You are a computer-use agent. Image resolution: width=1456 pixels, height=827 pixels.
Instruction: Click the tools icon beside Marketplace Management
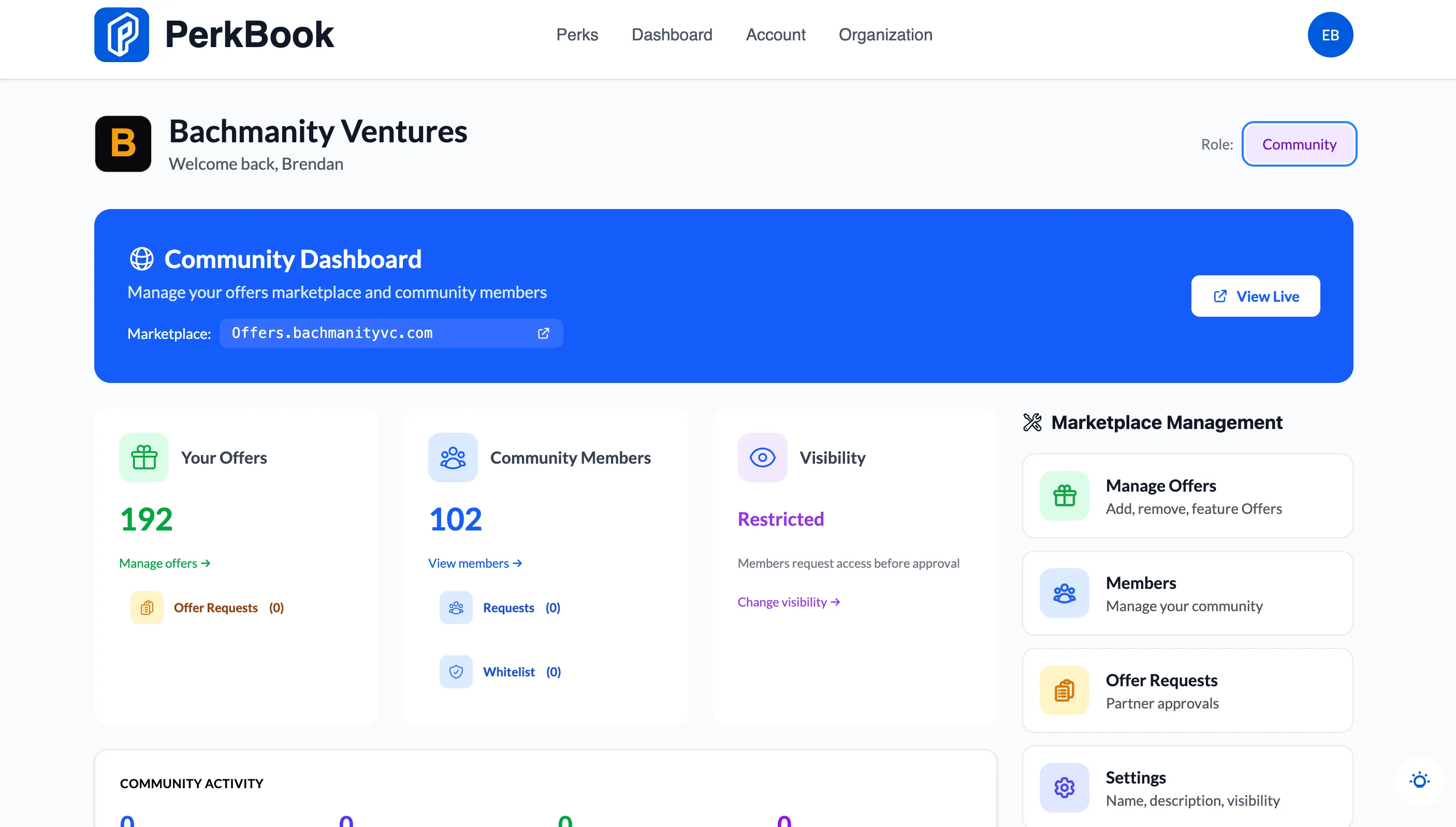click(x=1032, y=423)
